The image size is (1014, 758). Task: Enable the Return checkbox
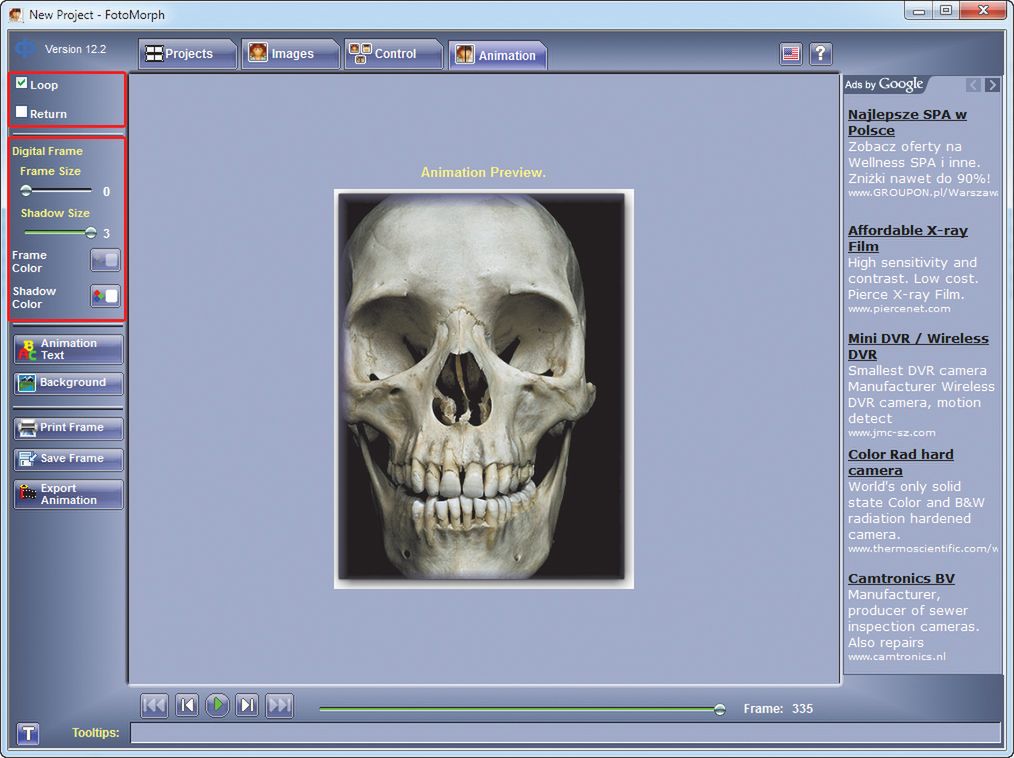[22, 112]
